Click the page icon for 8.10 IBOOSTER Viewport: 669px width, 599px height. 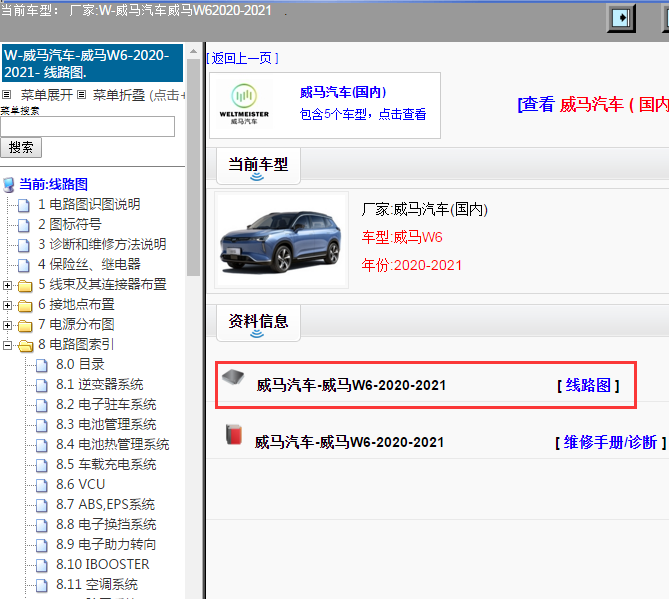(x=42, y=566)
